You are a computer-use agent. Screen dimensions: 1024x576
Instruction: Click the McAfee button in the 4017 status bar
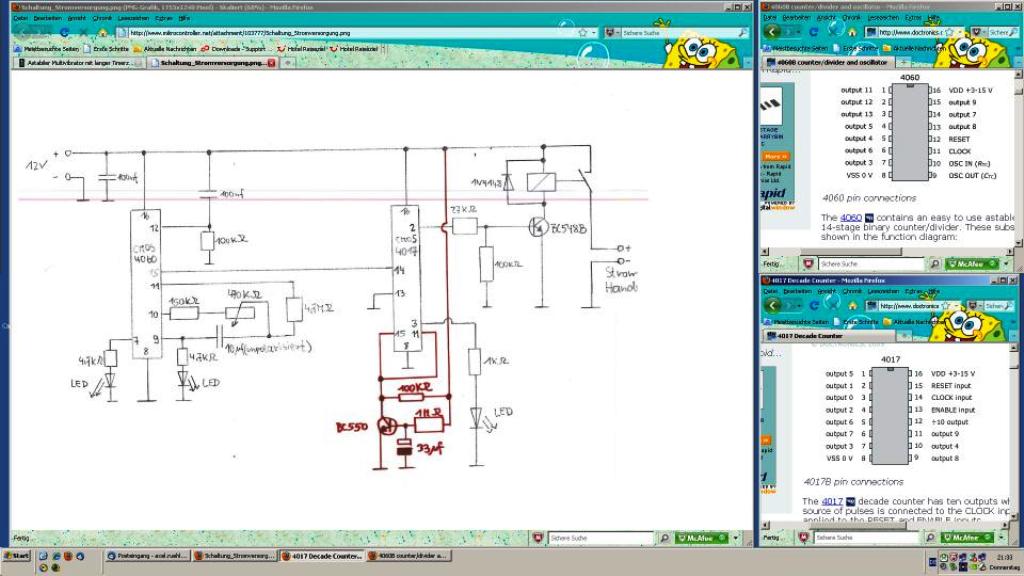pos(968,537)
